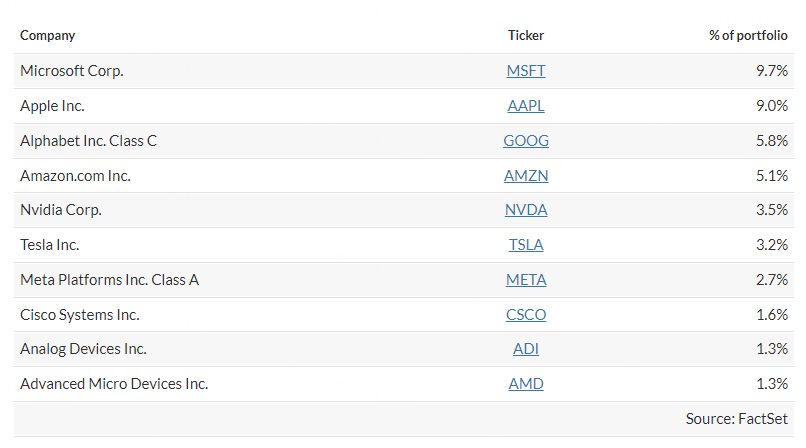Click the Apple Inc. company name

[x=52, y=106]
